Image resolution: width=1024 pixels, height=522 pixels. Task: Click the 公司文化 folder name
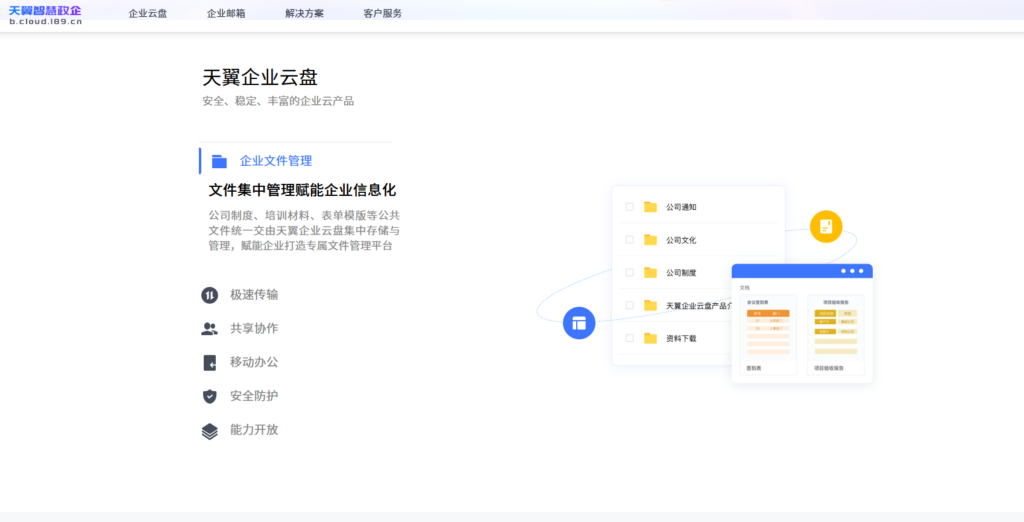click(x=681, y=240)
